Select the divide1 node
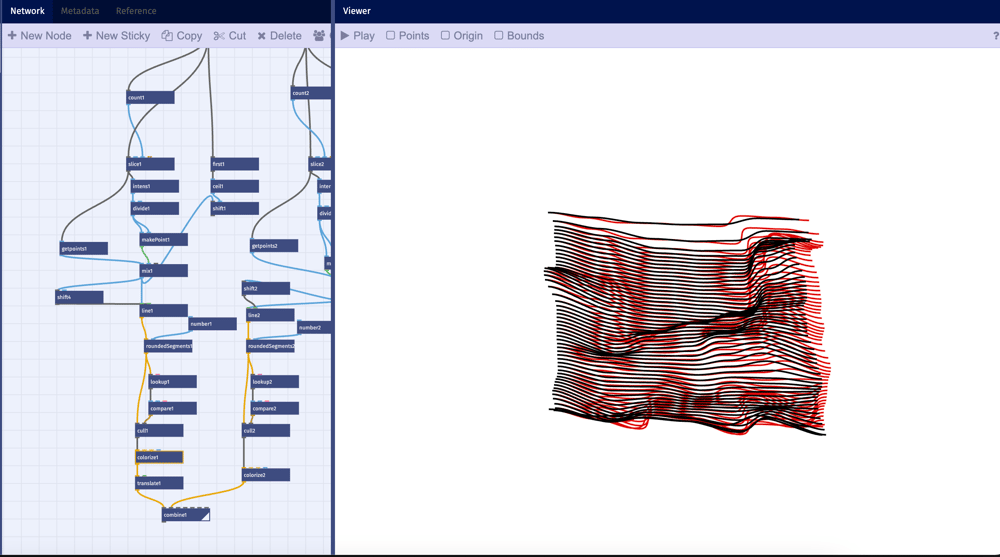The image size is (1000, 557). coord(155,209)
